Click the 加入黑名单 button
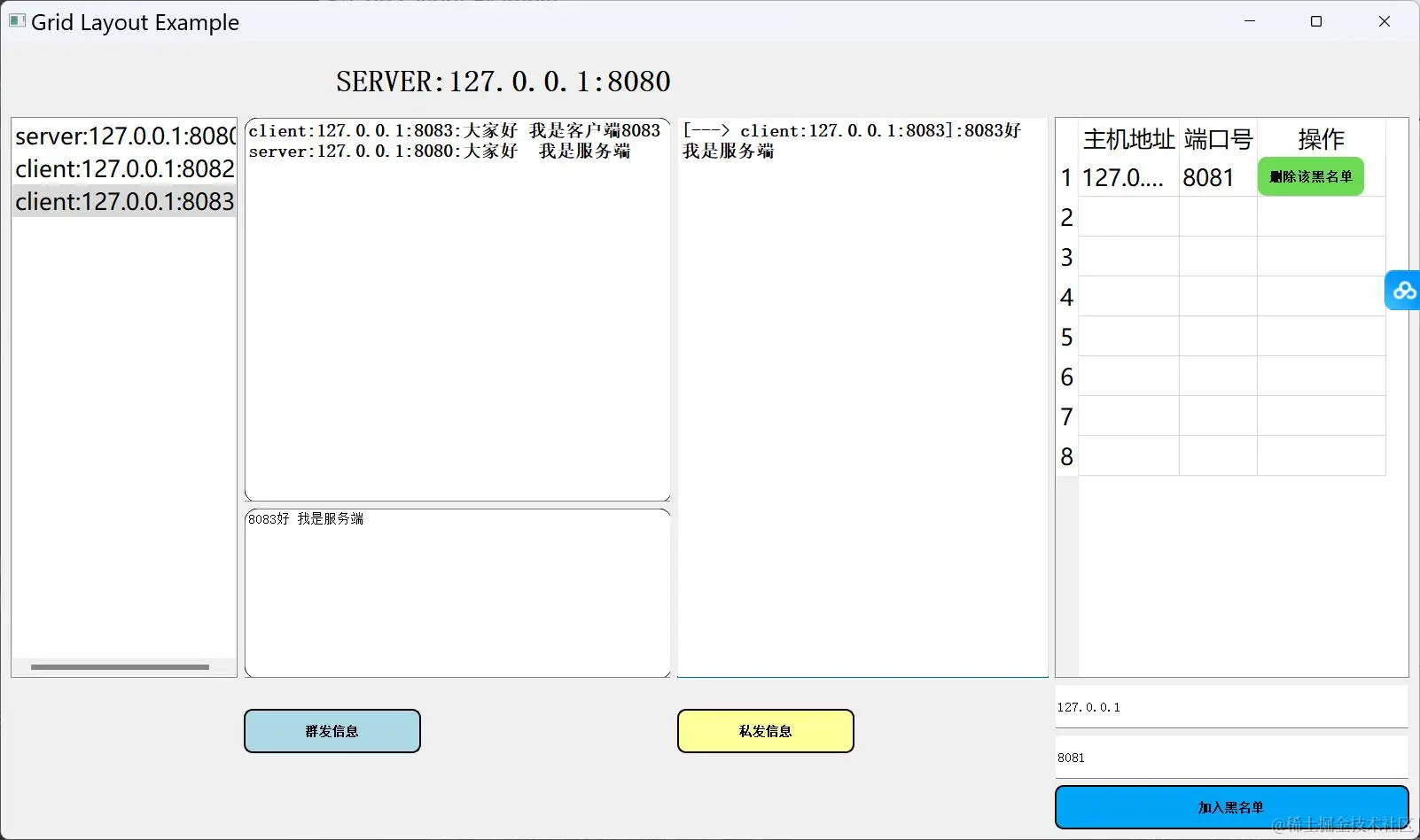Image resolution: width=1420 pixels, height=840 pixels. point(1231,807)
